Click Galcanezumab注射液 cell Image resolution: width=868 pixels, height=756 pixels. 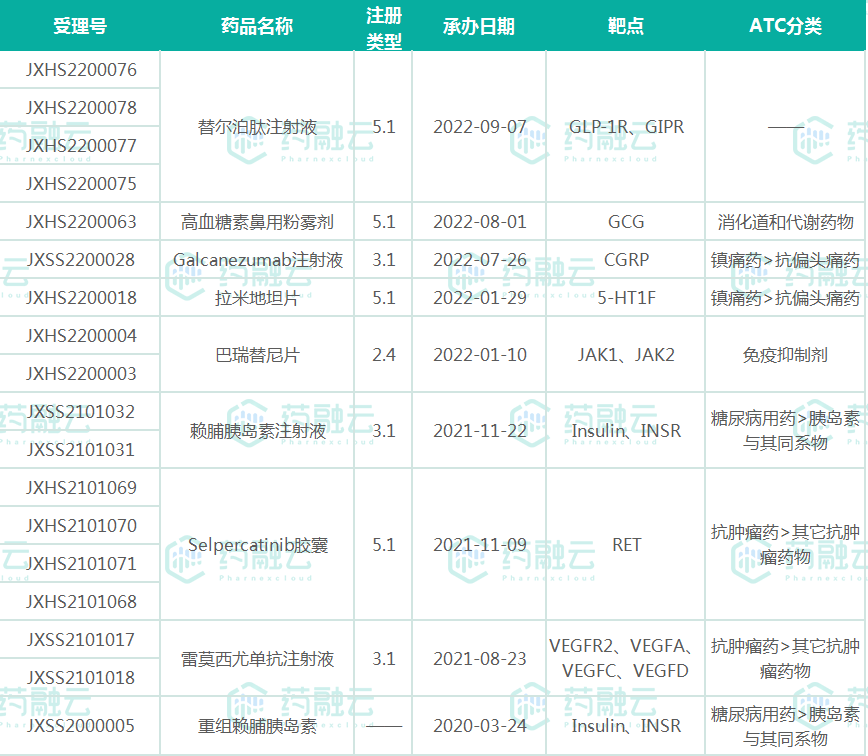257,260
